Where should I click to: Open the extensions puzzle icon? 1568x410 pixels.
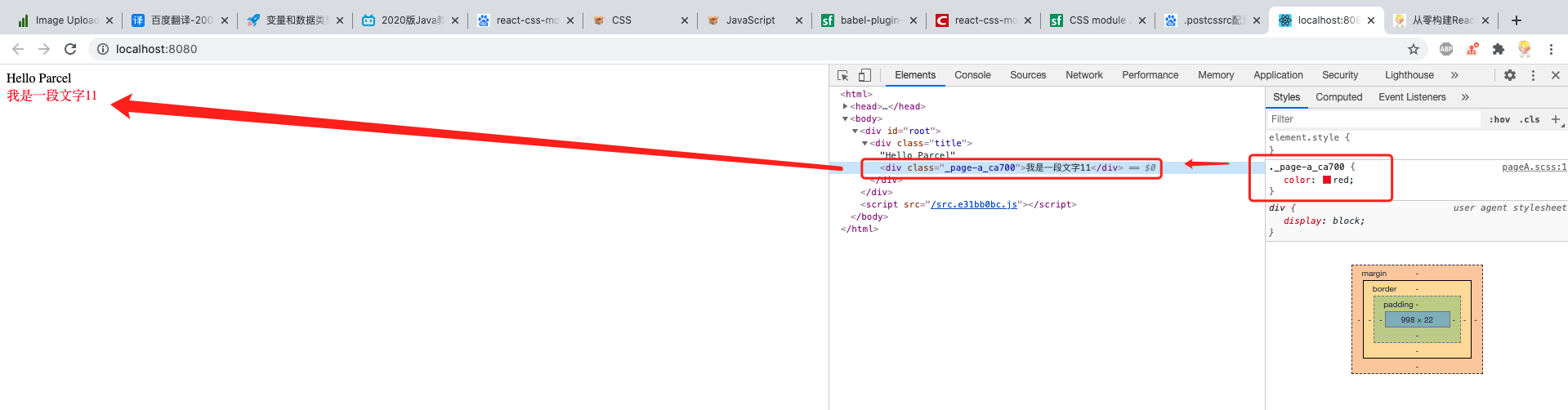click(x=1499, y=49)
